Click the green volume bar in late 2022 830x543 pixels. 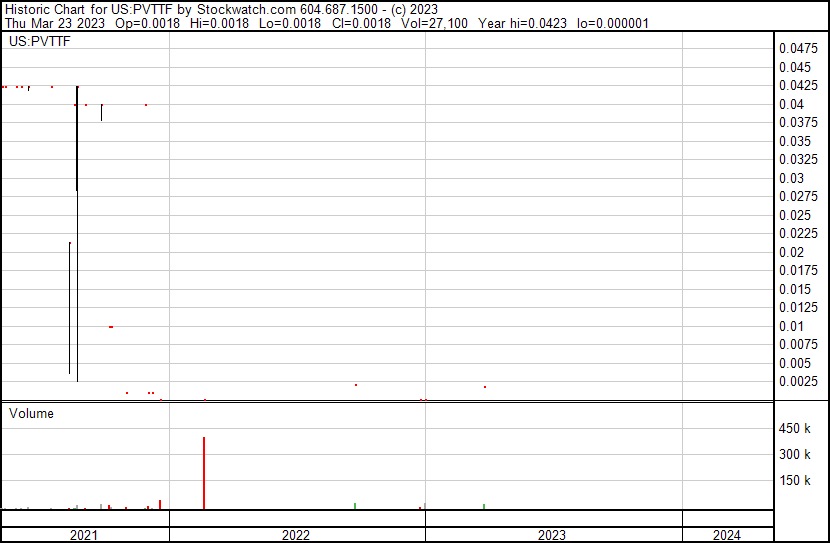tap(355, 506)
